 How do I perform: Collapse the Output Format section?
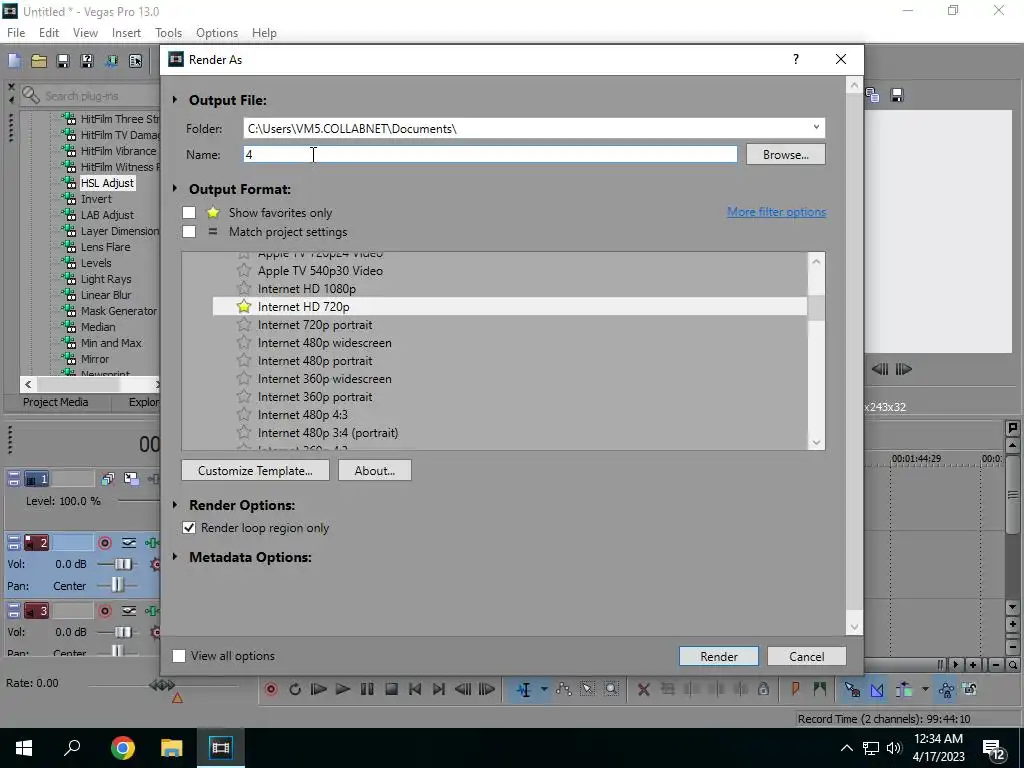pyautogui.click(x=175, y=189)
